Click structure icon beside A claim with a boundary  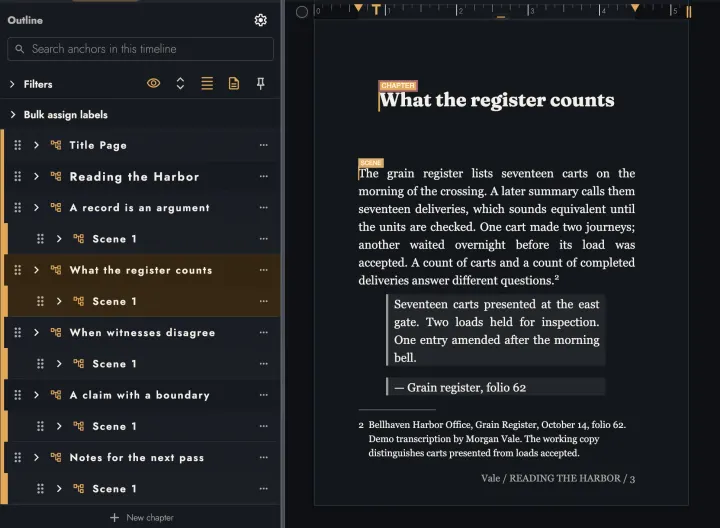click(x=56, y=395)
